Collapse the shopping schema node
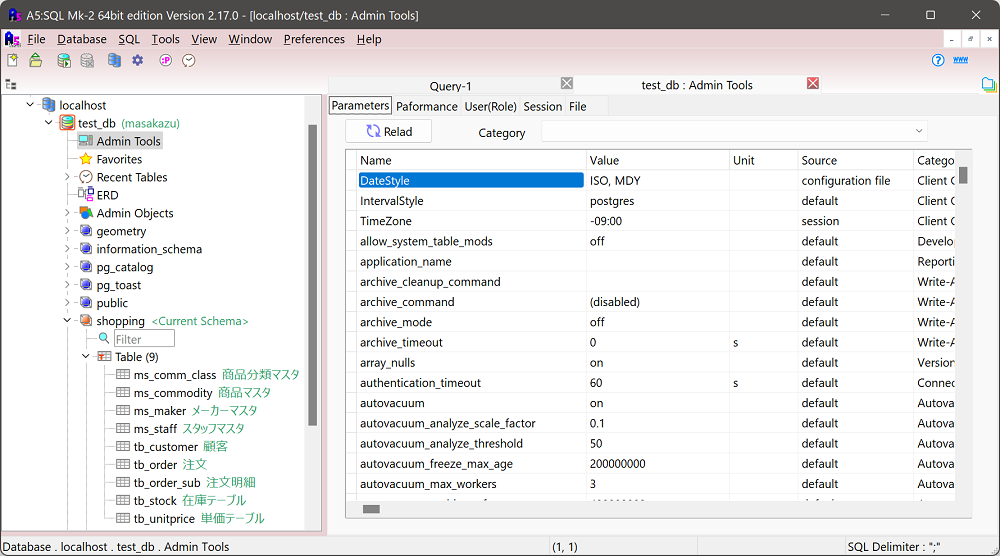Screen dimensions: 1000x556 click(67, 320)
